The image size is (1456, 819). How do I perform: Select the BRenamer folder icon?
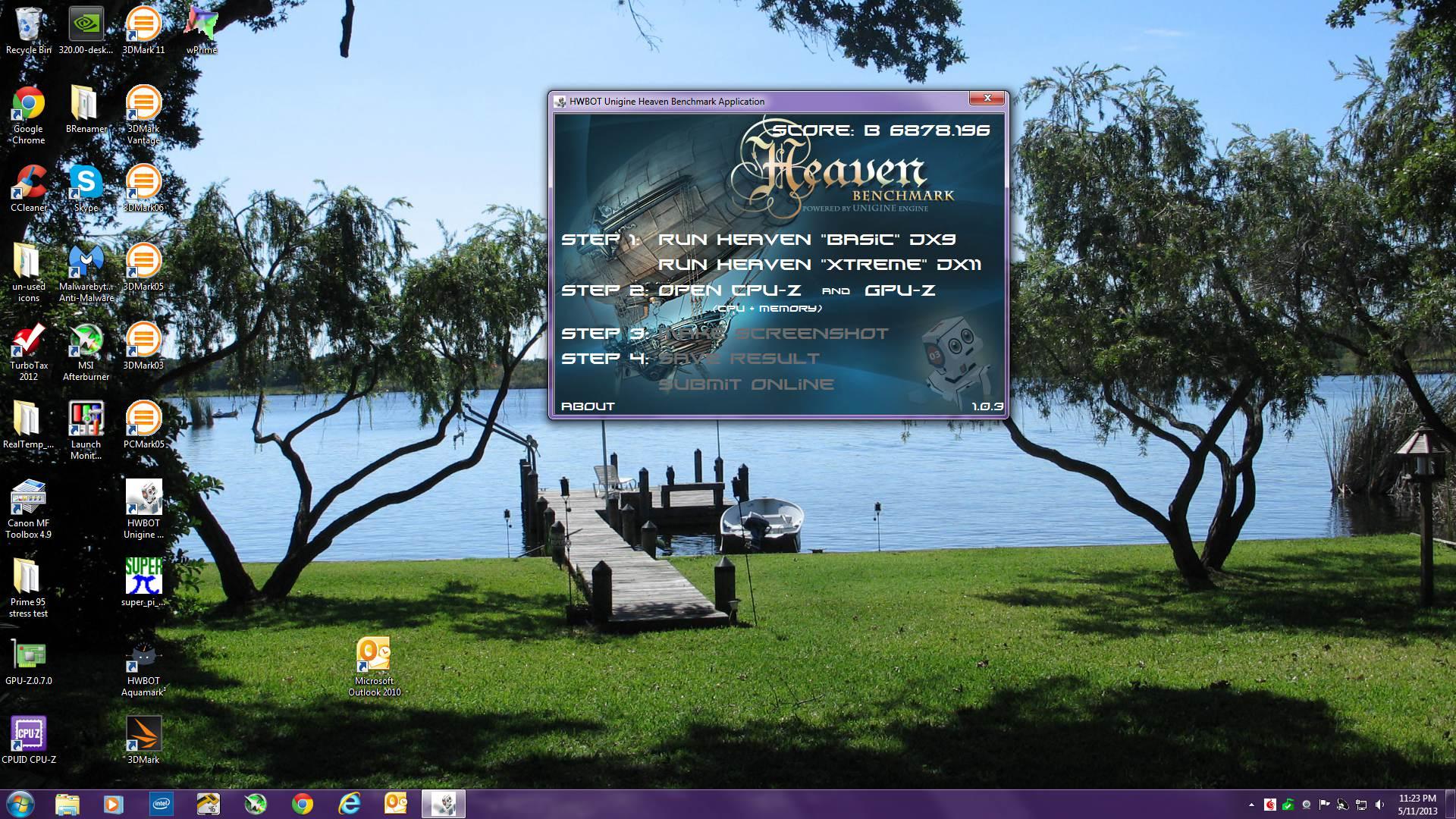(x=86, y=110)
